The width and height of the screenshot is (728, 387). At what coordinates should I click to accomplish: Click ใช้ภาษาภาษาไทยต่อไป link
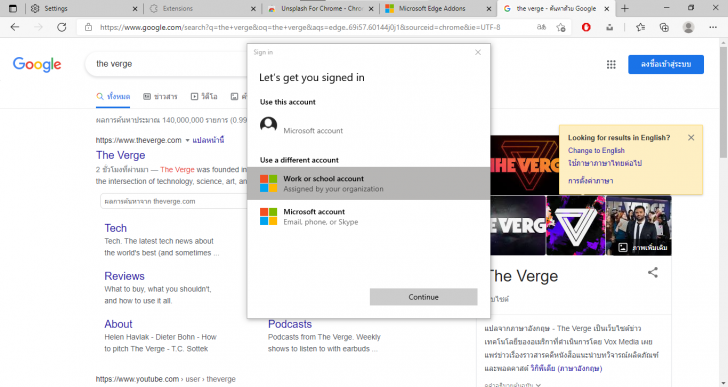pyautogui.click(x=605, y=163)
